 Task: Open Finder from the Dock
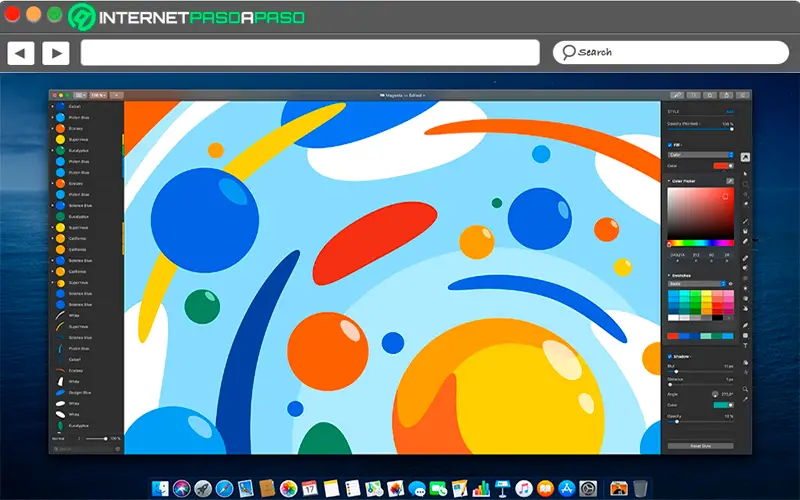160,489
